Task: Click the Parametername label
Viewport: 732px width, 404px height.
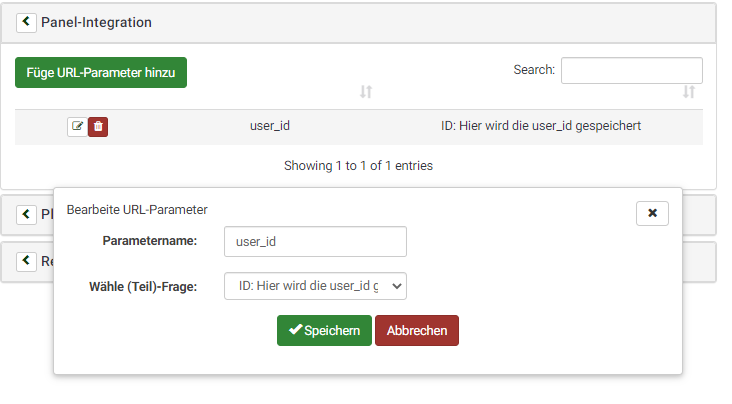Action: (150, 241)
